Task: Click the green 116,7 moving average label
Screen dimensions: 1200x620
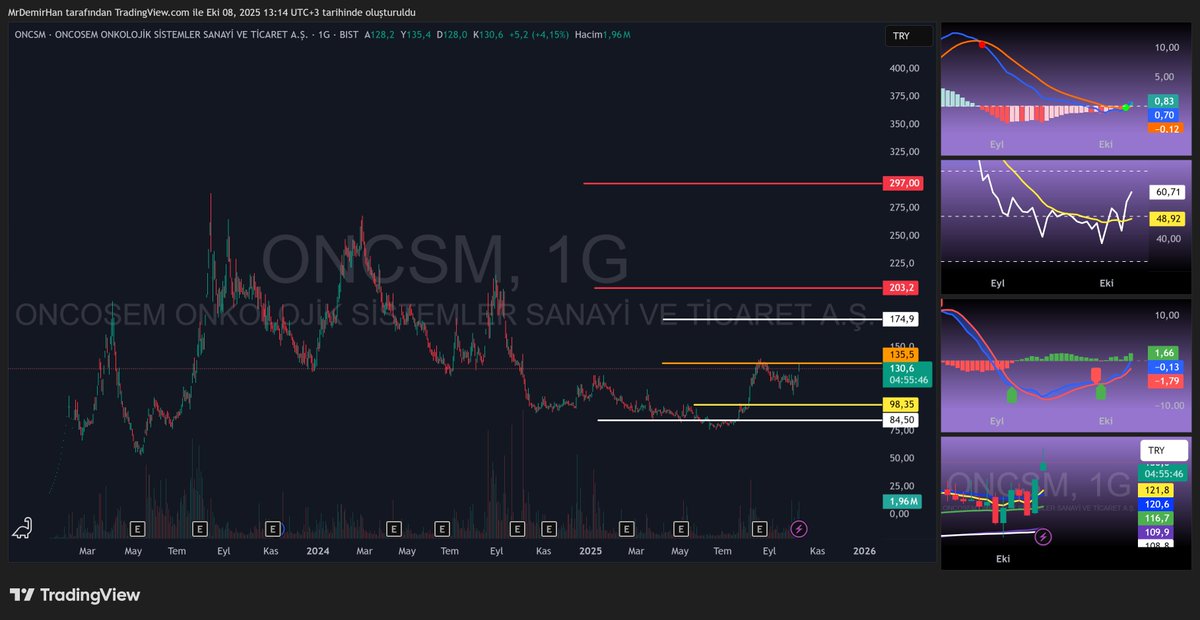Action: click(1158, 519)
